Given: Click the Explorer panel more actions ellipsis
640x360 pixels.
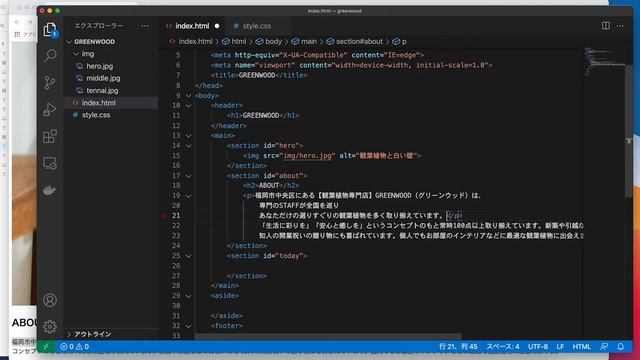Looking at the screenshot, I should pos(145,26).
